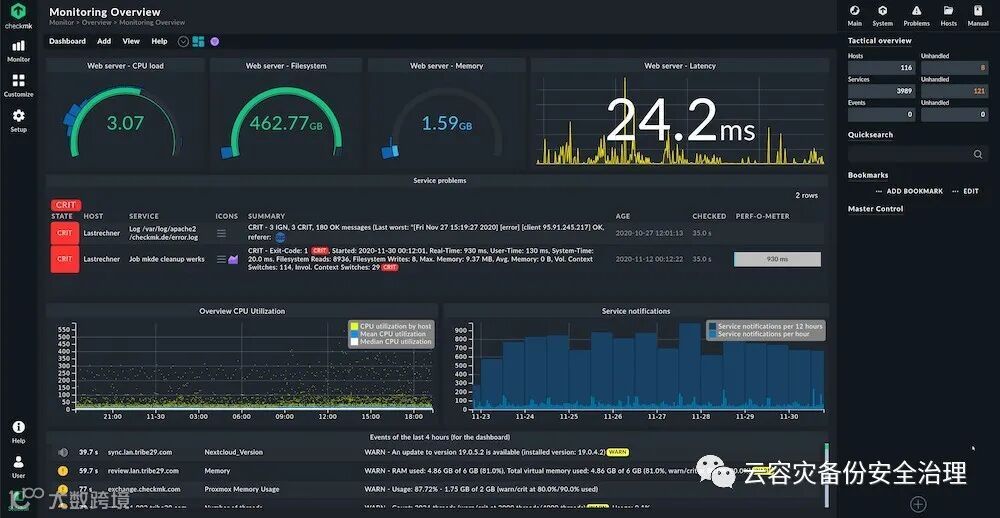1000x518 pixels.
Task: Sort by the SERVICE column header
Action: tap(143, 216)
